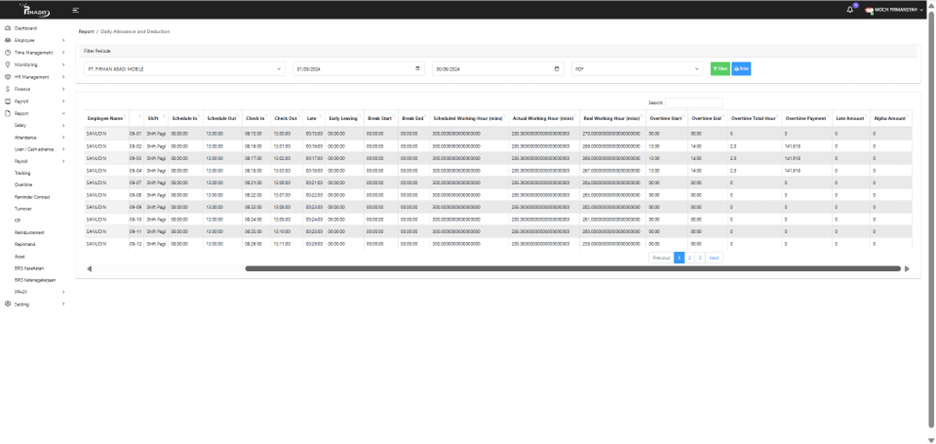The height and width of the screenshot is (444, 936).
Task: Expand the Setting chevron
Action: click(63, 304)
